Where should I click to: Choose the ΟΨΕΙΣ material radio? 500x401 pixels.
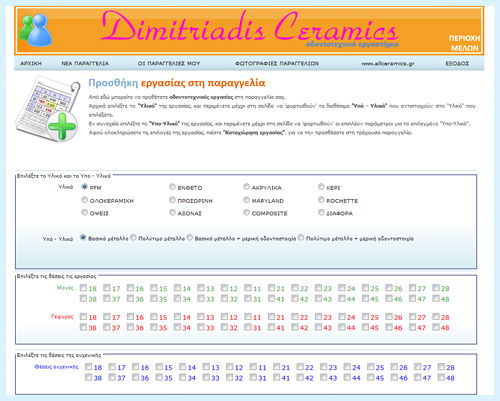click(84, 212)
